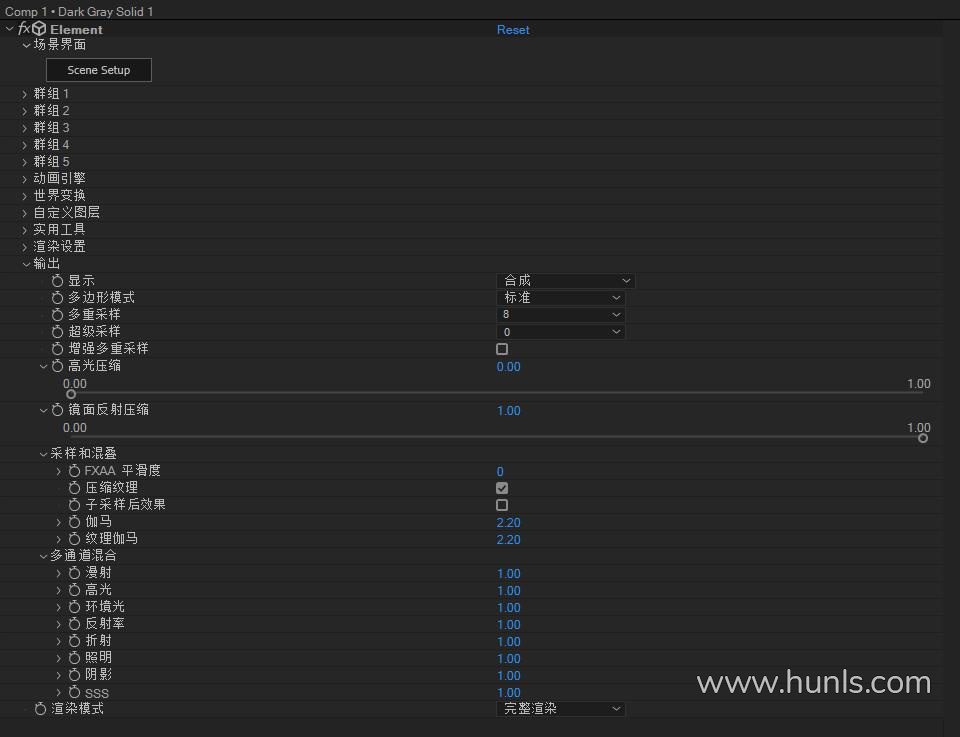Toggle stopwatch for 增强多重采样

(x=58, y=349)
